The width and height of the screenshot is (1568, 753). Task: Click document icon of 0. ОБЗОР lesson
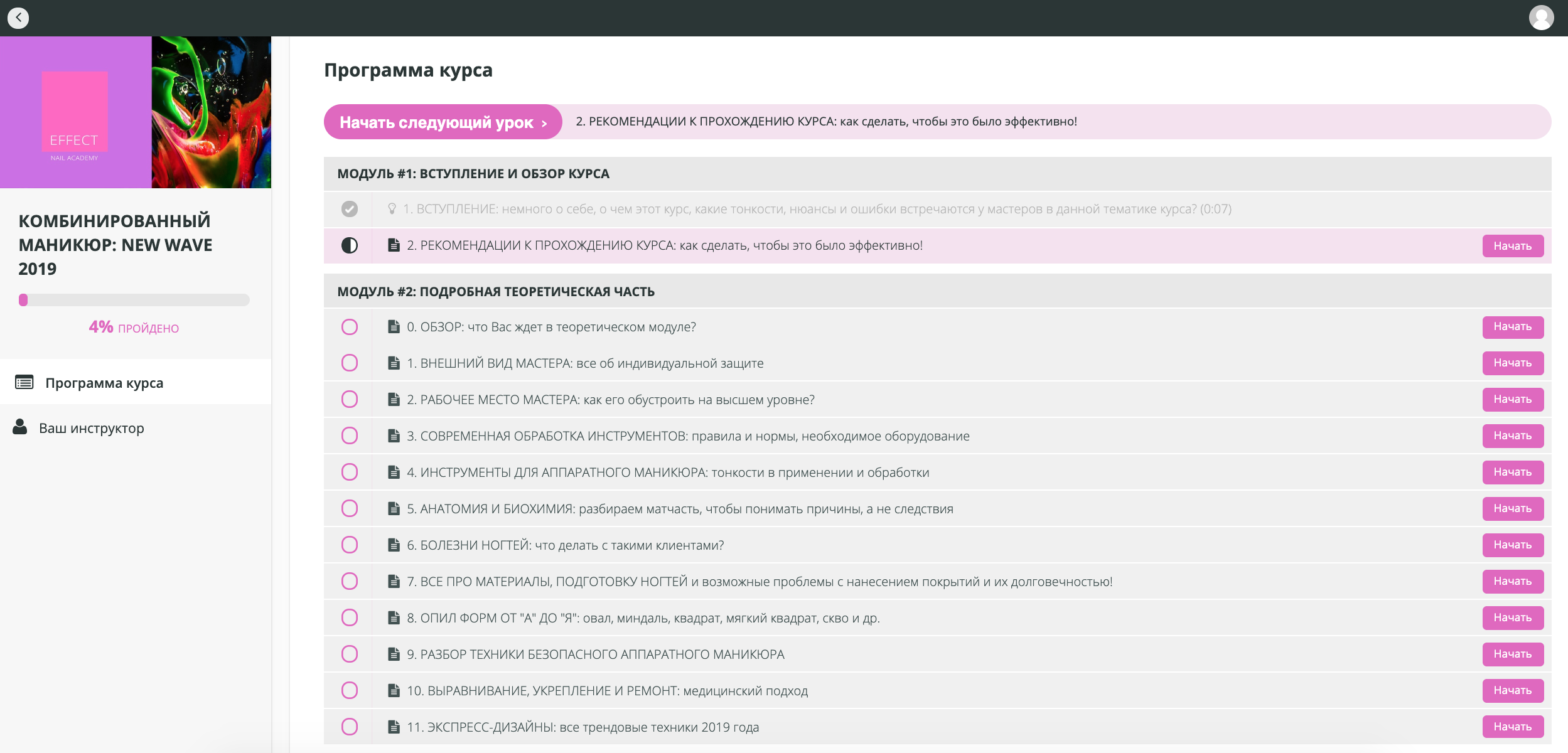(x=394, y=326)
